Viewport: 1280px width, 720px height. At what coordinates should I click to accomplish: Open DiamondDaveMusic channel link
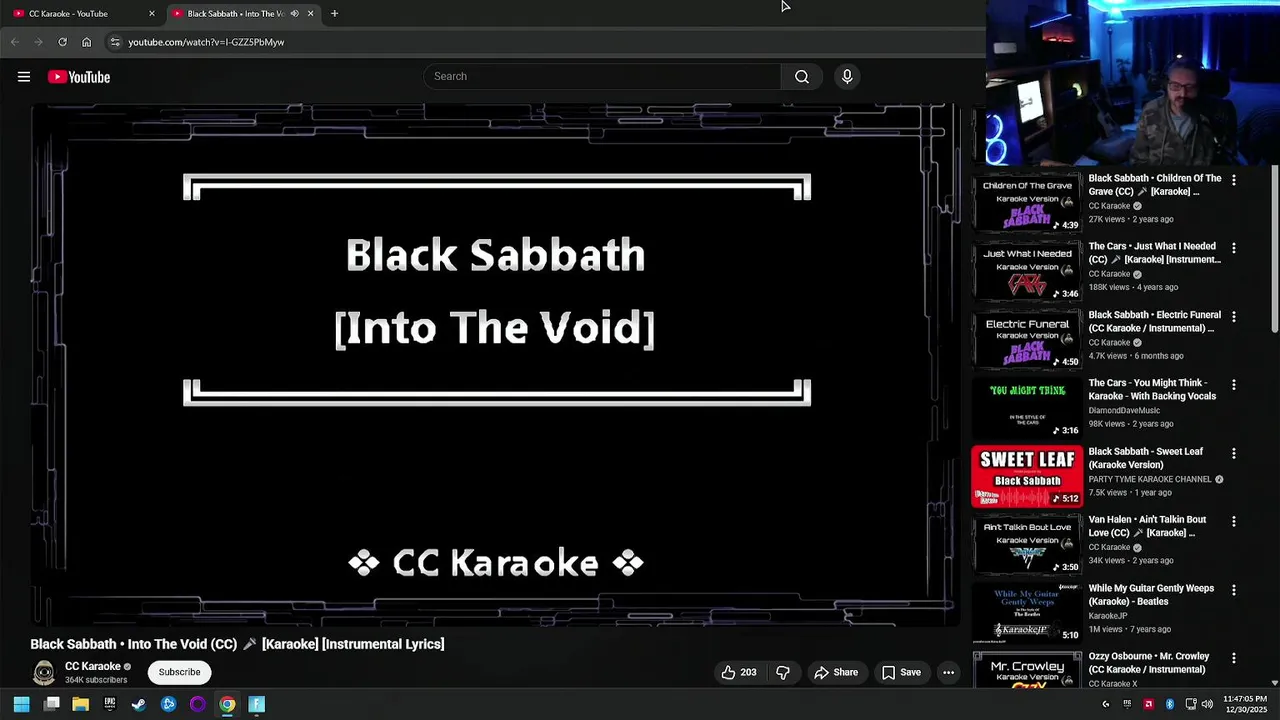pos(1124,410)
